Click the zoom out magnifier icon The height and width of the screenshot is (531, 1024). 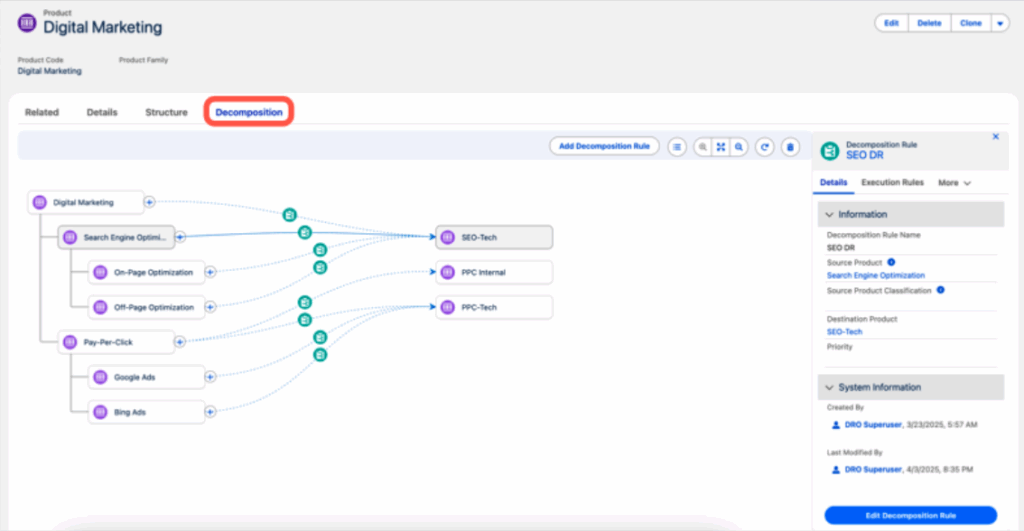click(702, 146)
